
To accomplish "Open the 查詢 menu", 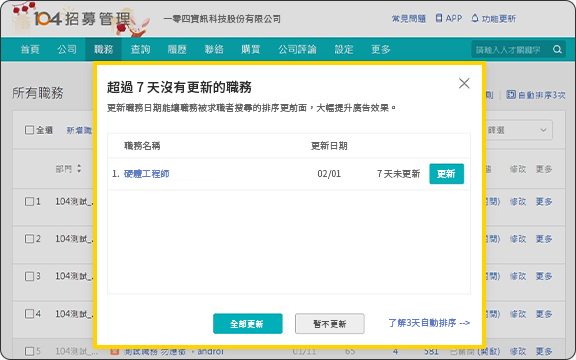I will [140, 49].
